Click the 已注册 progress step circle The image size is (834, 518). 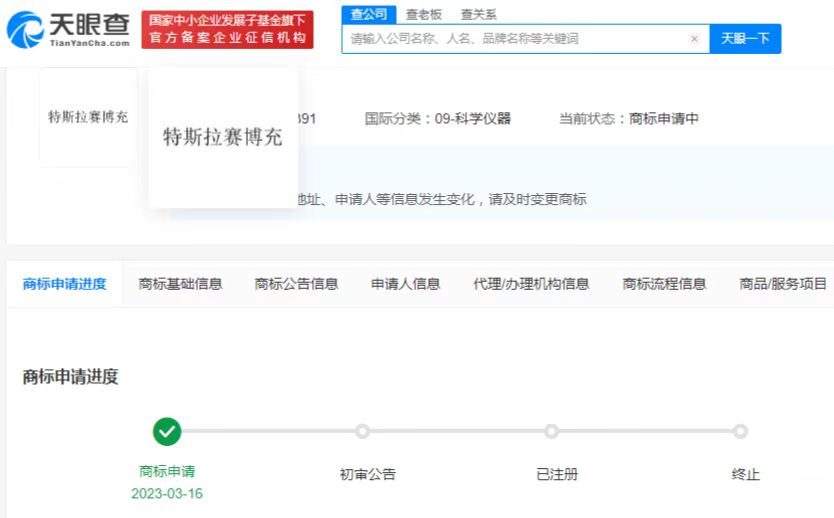click(x=552, y=431)
